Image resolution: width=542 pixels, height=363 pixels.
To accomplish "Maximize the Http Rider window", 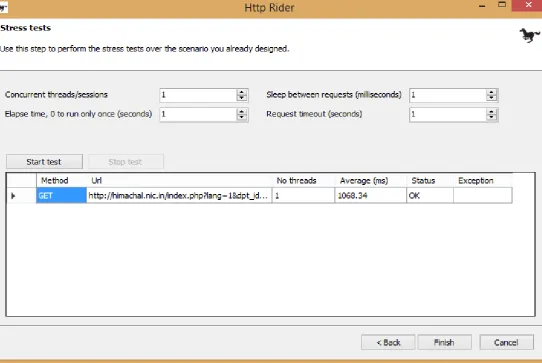I will (502, 5).
